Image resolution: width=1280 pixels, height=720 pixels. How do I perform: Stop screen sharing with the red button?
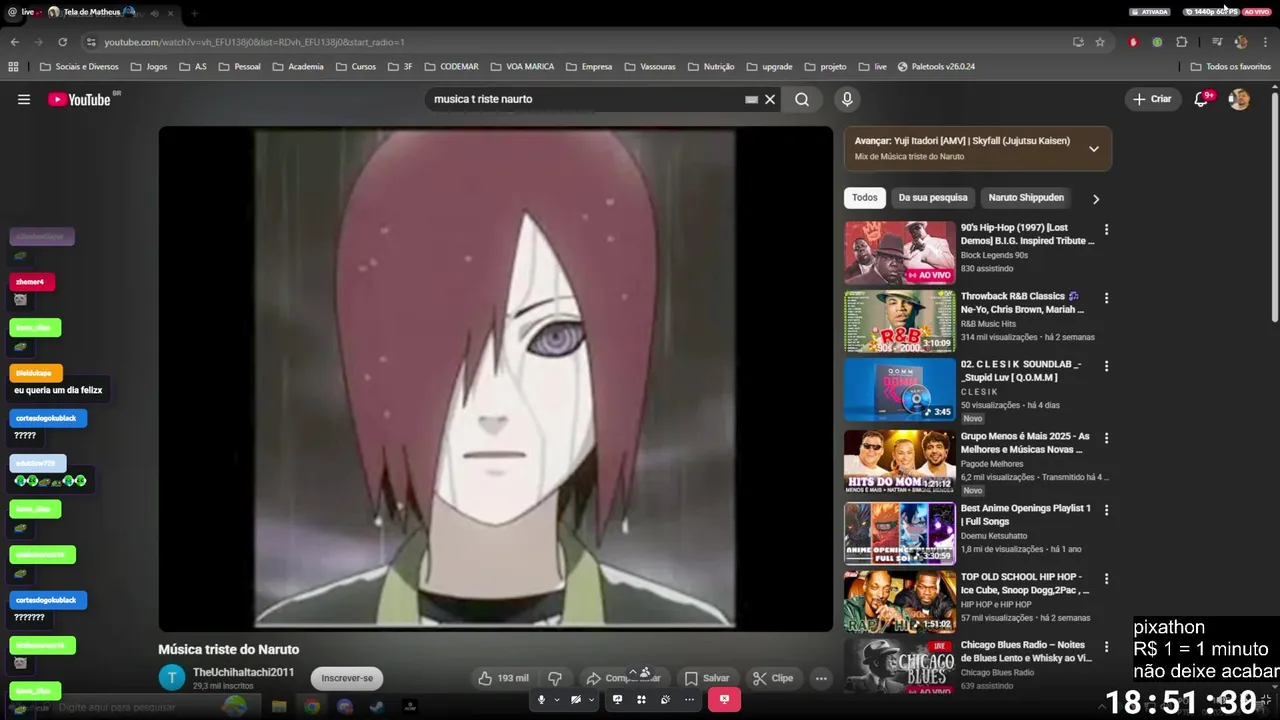[725, 700]
